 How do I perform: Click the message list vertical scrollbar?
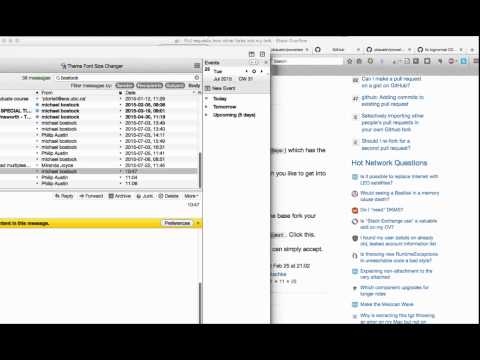[x=200, y=170]
